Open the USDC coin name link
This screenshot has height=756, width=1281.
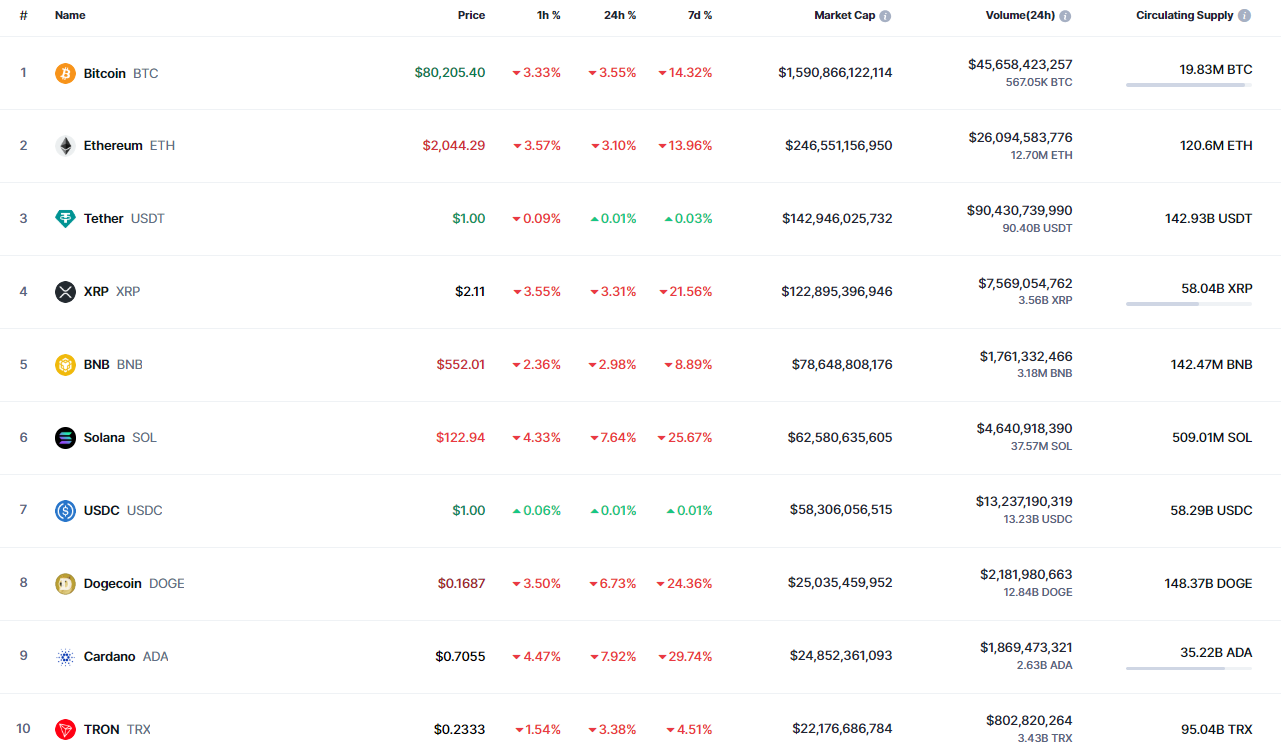101,511
